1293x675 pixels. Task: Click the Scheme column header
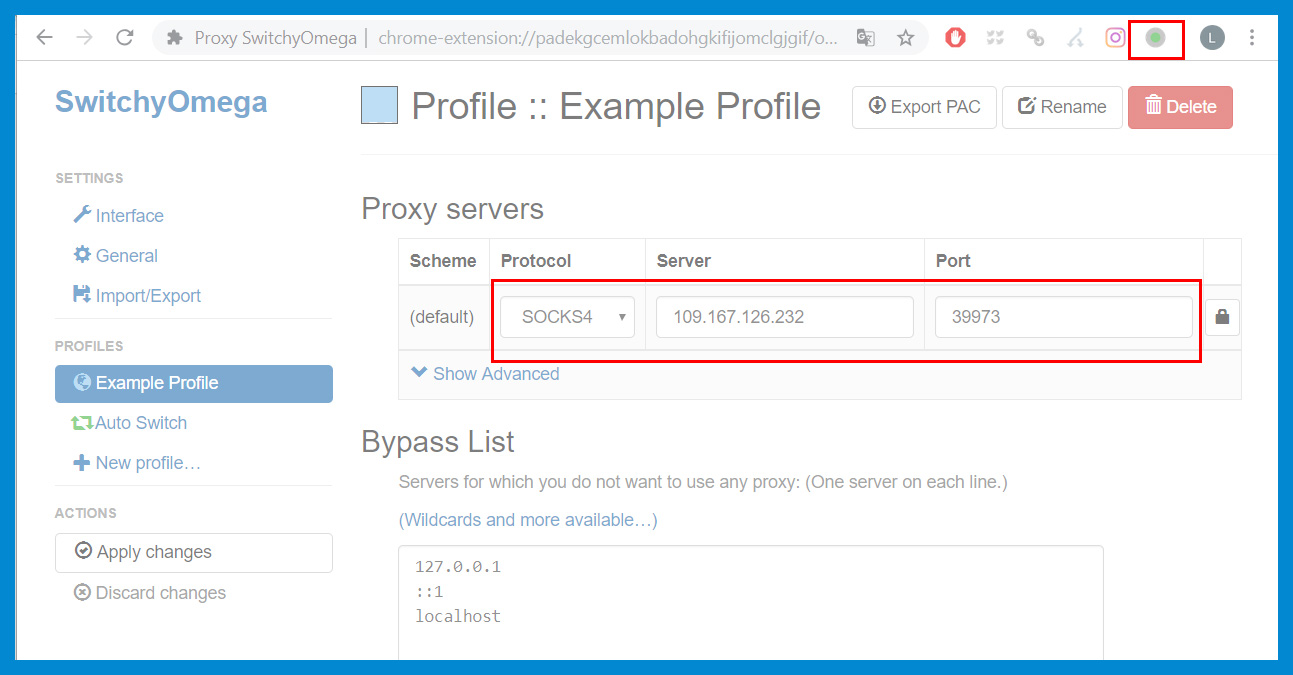pyautogui.click(x=443, y=261)
